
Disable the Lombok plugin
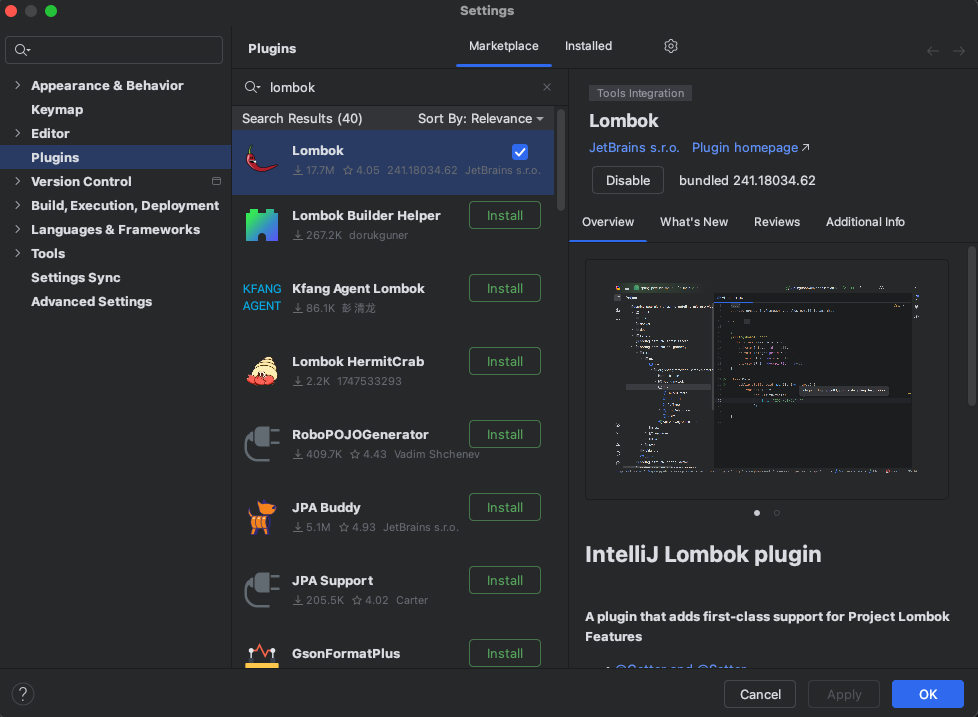coord(627,180)
